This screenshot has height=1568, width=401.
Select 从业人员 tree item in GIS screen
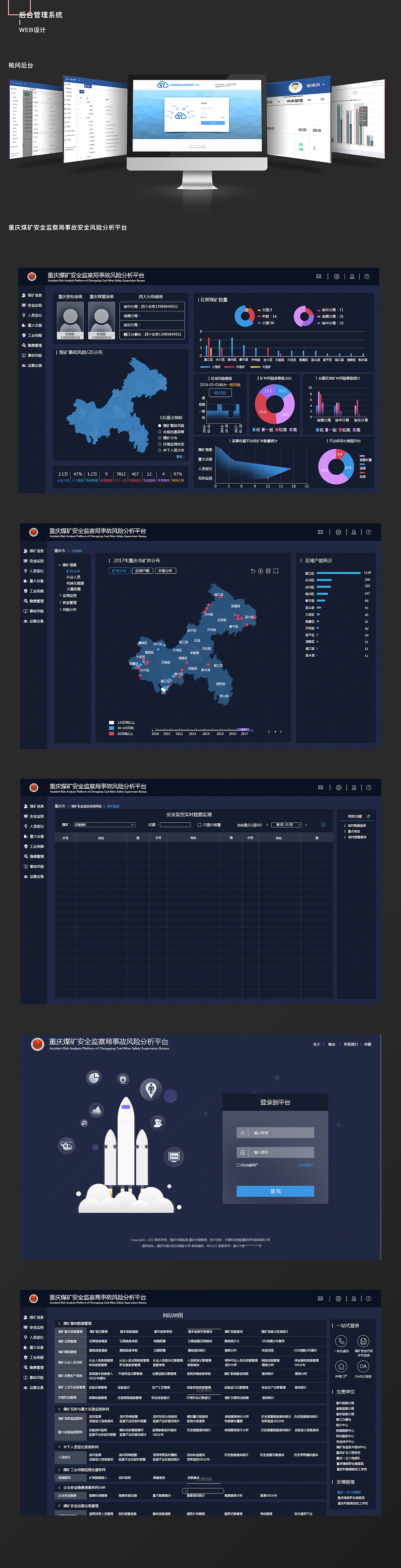coord(73,577)
